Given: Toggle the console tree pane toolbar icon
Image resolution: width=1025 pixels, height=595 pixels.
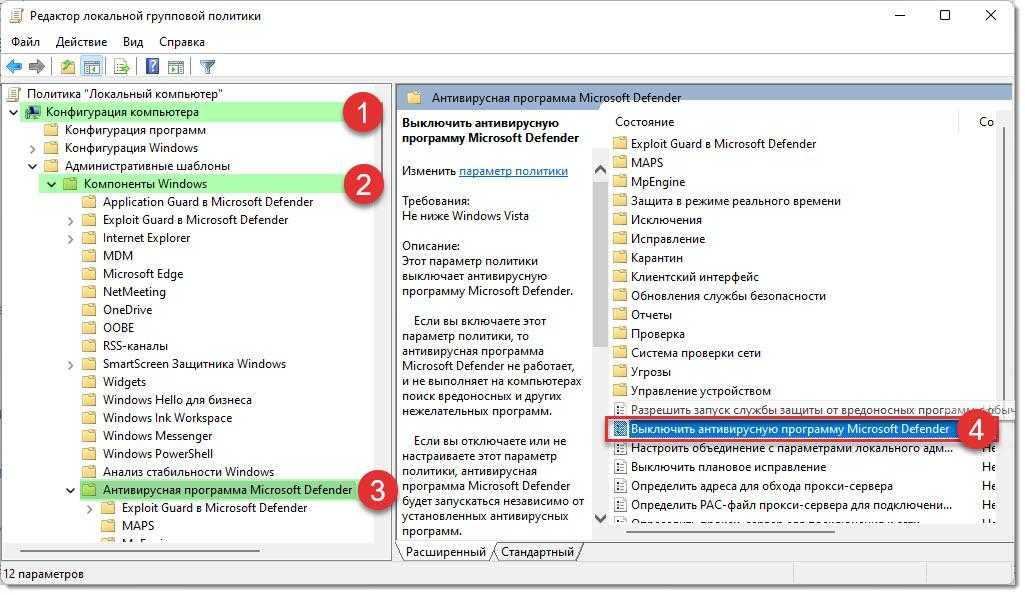Looking at the screenshot, I should (92, 66).
